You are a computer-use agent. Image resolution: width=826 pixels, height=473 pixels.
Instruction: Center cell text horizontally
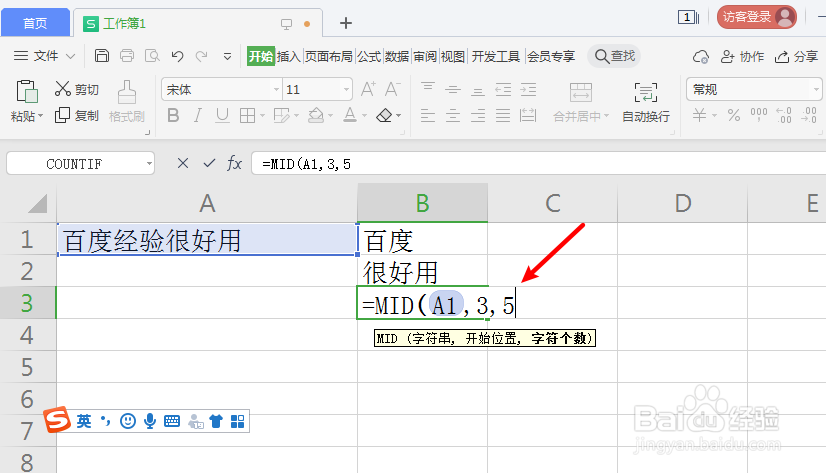click(x=453, y=115)
